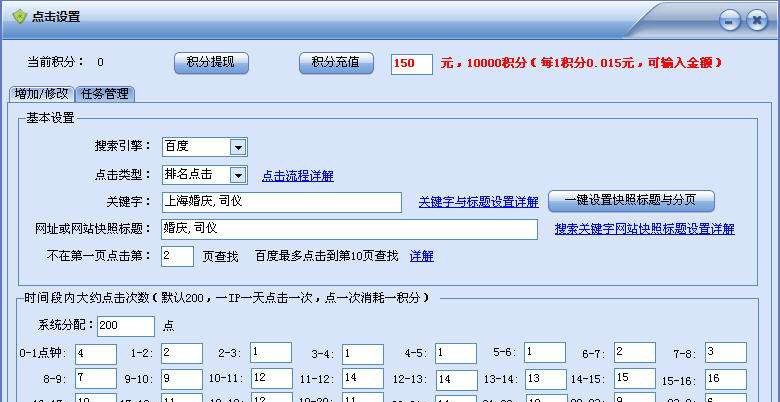Open the 详解 link after 页查找

coord(422,256)
